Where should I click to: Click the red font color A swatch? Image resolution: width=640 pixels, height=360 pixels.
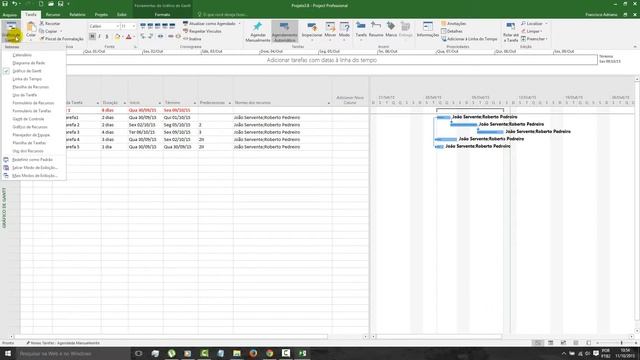(x=129, y=37)
